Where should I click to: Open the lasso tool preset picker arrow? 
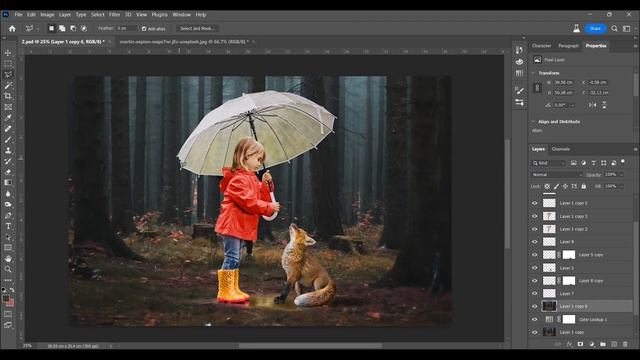pos(38,29)
